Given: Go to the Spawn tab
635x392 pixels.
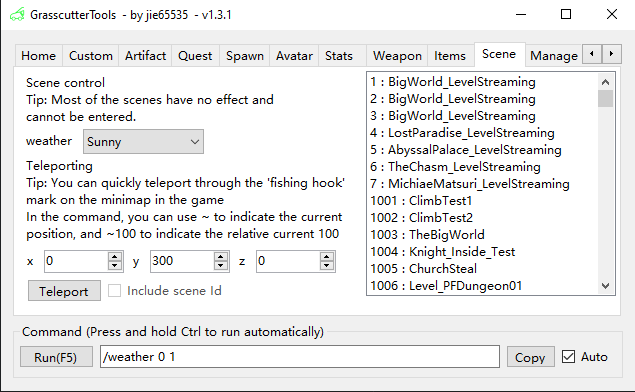Looking at the screenshot, I should coord(245,55).
